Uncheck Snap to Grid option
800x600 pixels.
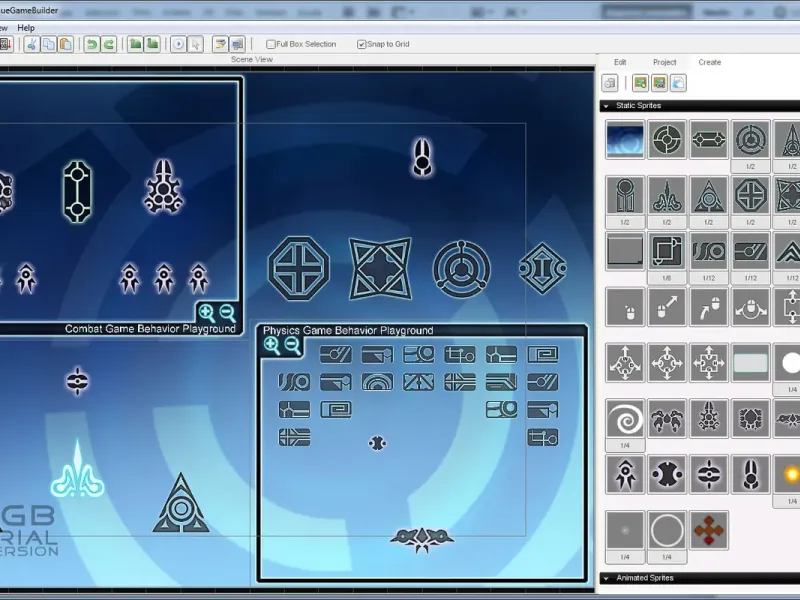click(361, 44)
